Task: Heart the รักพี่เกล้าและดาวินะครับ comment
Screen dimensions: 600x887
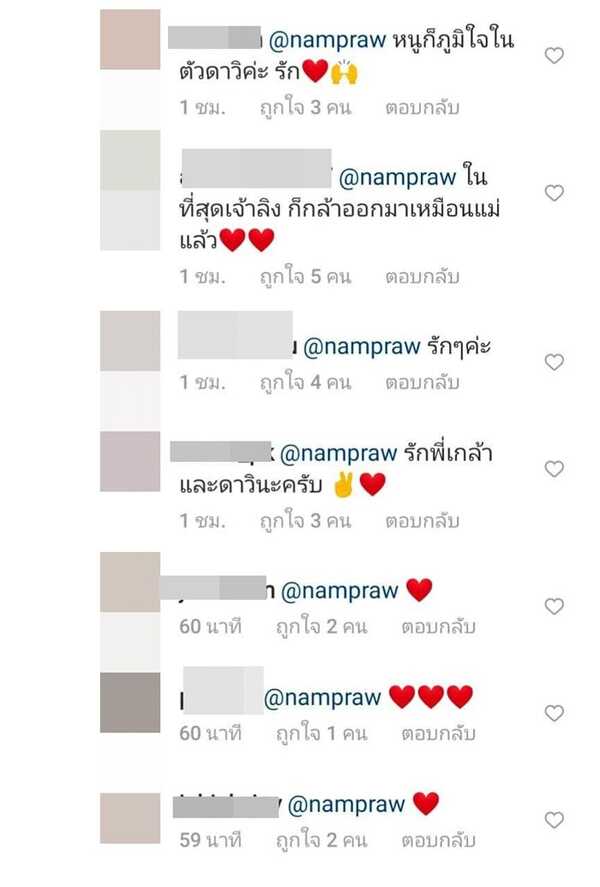Action: coord(554,469)
